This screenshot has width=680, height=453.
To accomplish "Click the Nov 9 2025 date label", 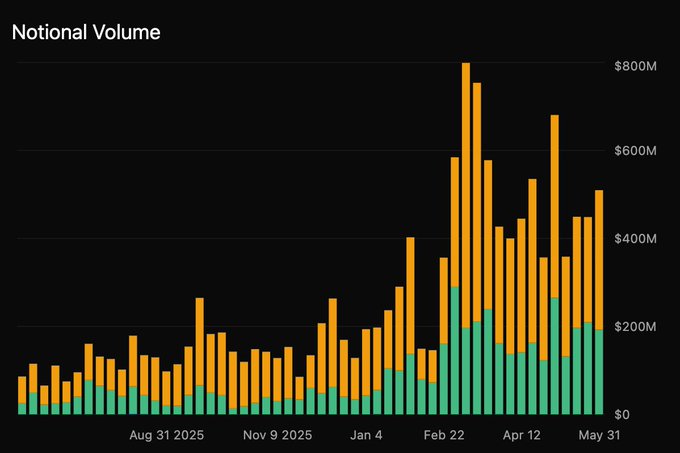I will 278,435.
